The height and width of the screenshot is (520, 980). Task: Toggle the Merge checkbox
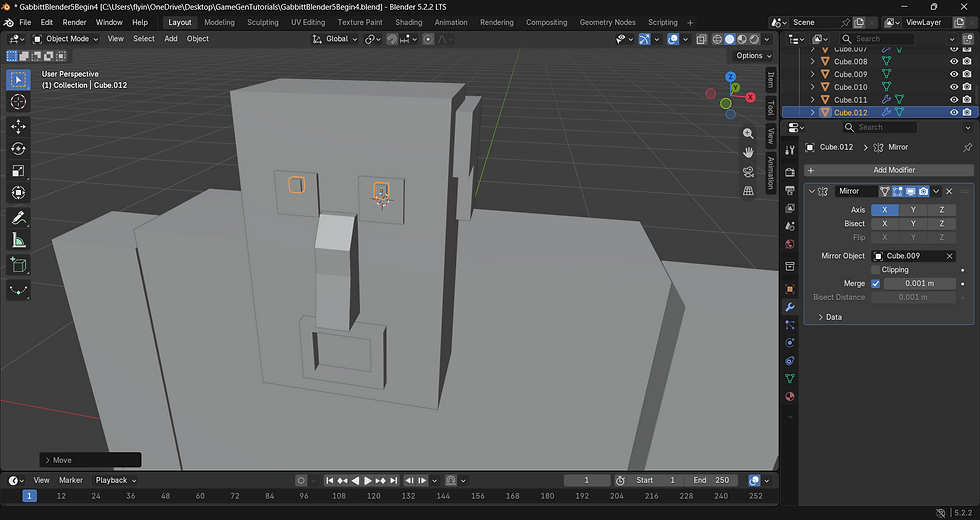[876, 284]
